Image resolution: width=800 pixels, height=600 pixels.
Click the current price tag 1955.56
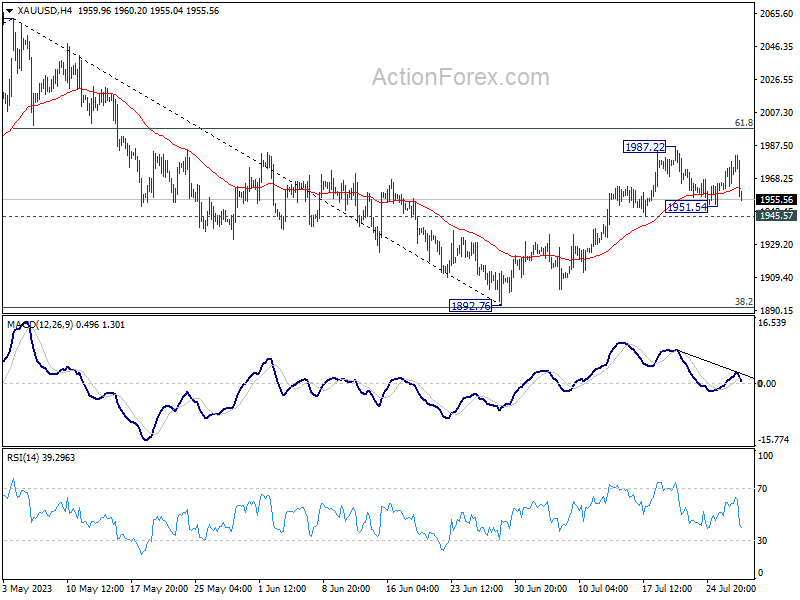pyautogui.click(x=776, y=199)
